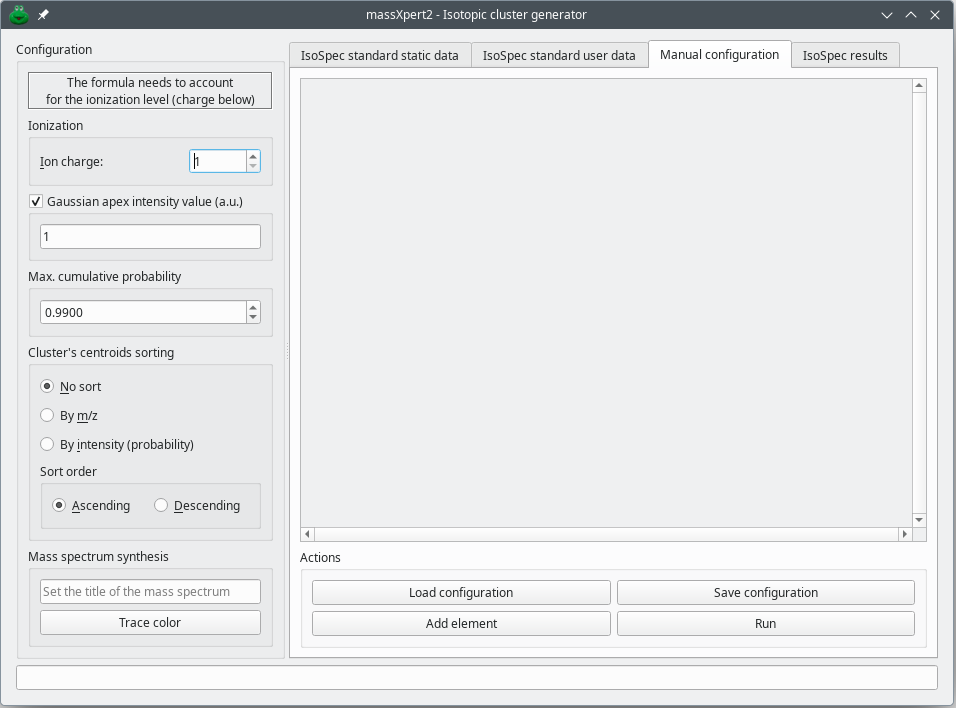The width and height of the screenshot is (956, 708).
Task: Open the Trace color picker
Action: tap(150, 622)
